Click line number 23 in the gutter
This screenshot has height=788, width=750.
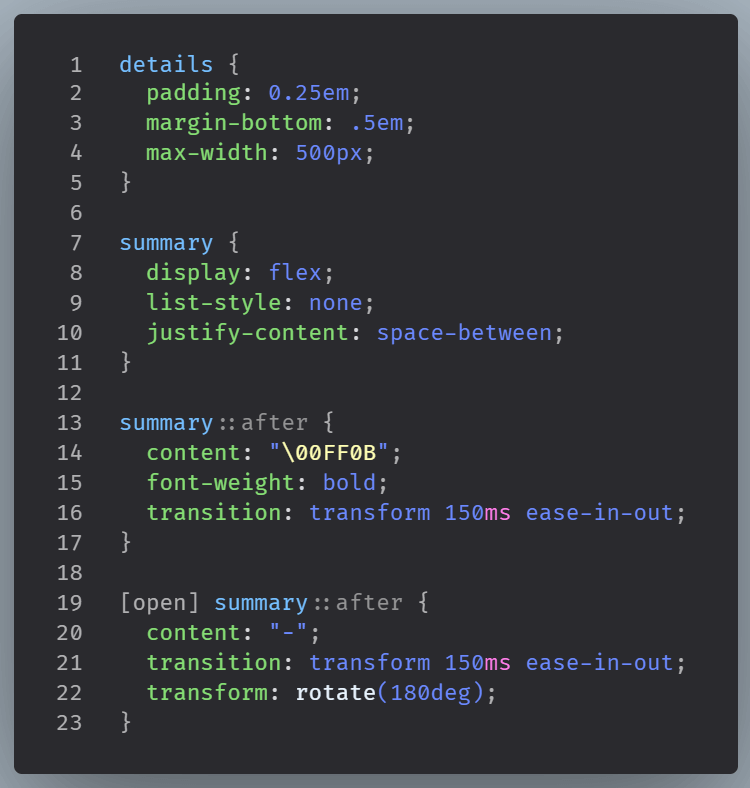[x=70, y=722]
